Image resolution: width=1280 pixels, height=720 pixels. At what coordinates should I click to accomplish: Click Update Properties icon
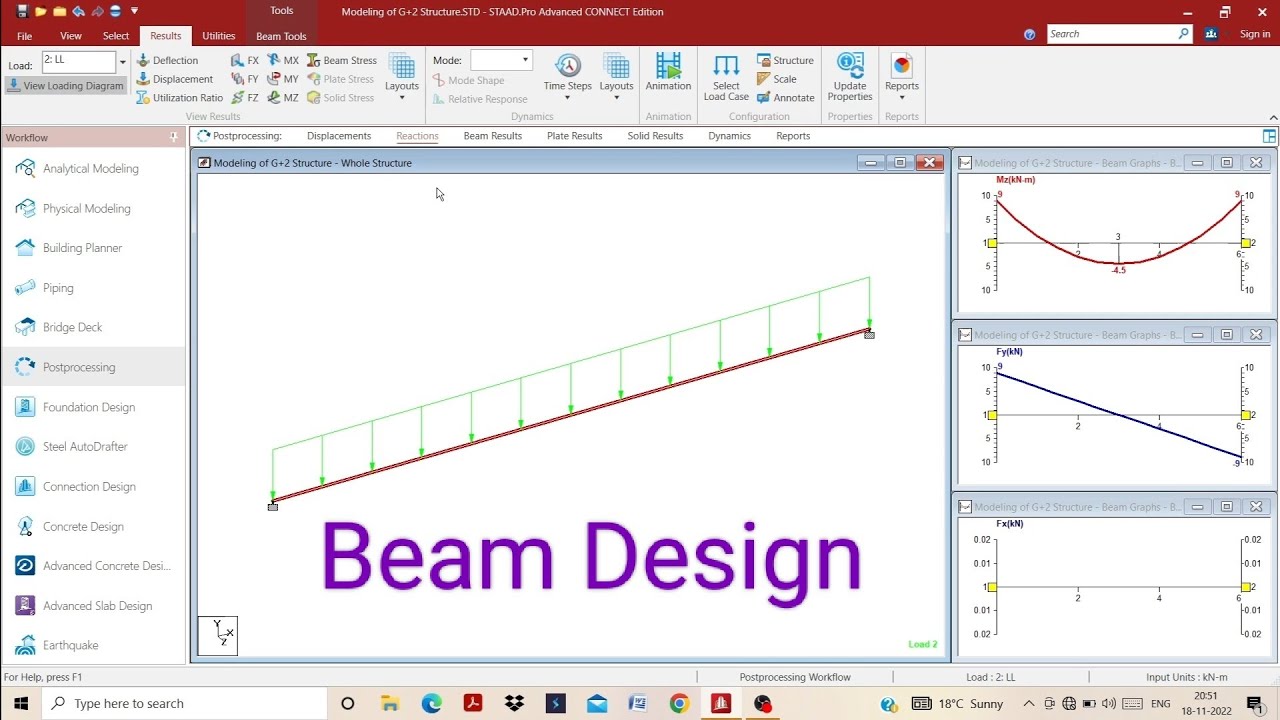click(850, 77)
